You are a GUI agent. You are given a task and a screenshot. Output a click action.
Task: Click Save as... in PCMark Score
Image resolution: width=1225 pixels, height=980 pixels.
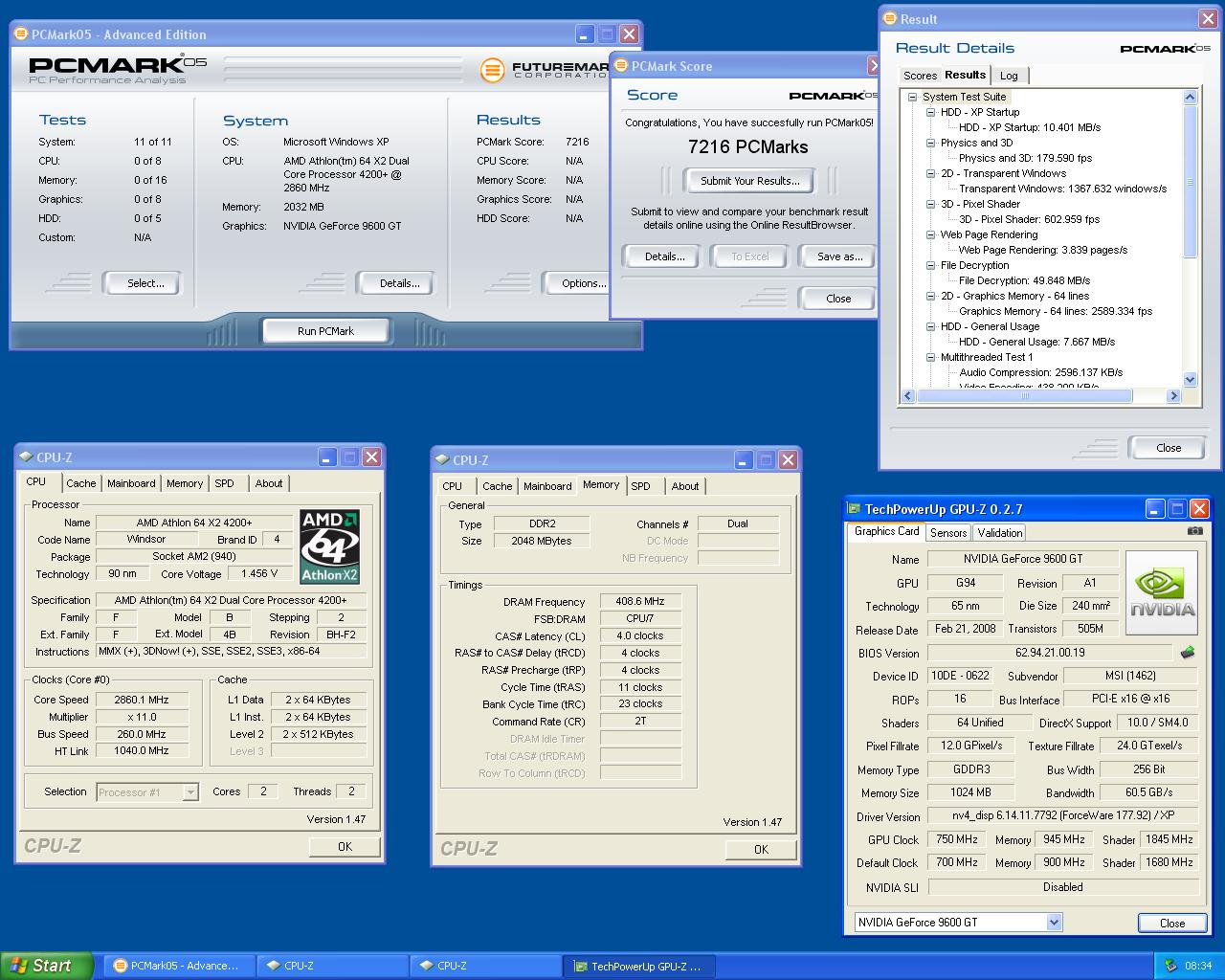[x=839, y=256]
